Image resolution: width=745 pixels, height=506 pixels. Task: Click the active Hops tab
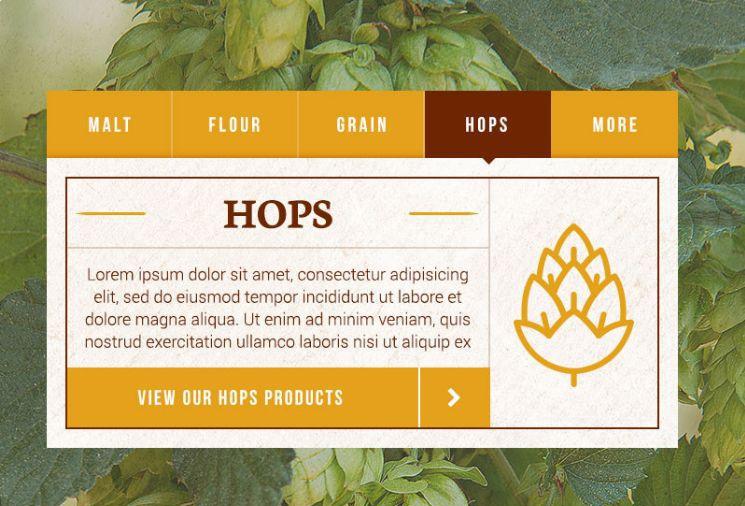pos(488,124)
